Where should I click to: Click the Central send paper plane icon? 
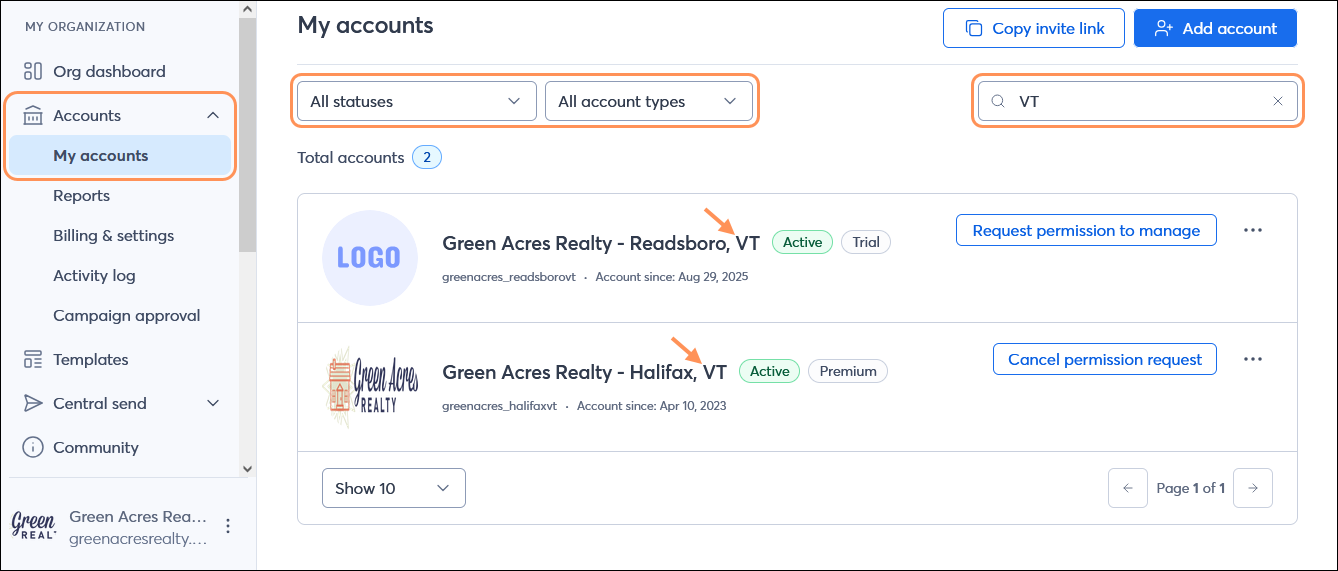click(x=33, y=403)
